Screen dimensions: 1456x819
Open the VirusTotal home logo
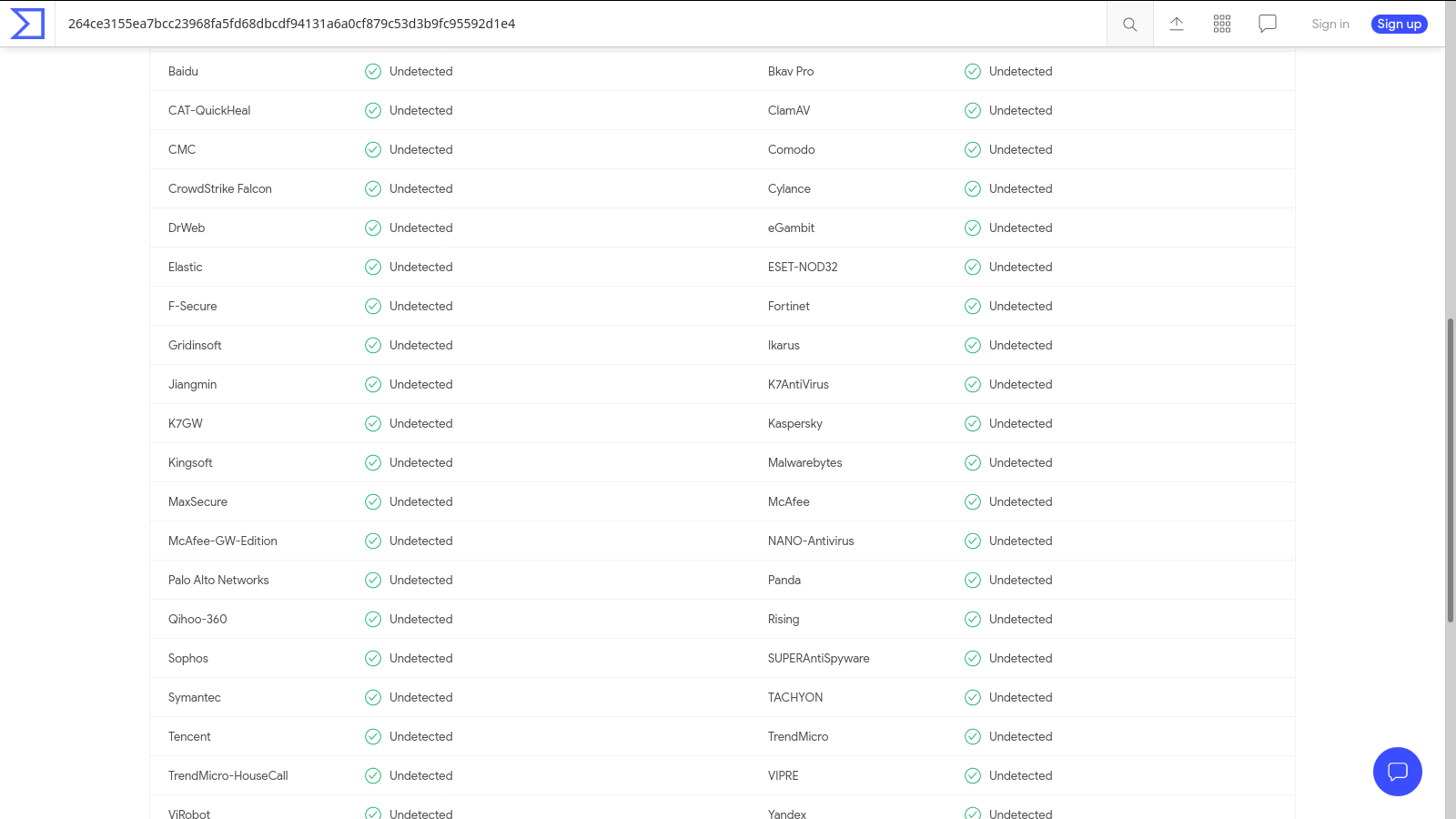pyautogui.click(x=27, y=24)
